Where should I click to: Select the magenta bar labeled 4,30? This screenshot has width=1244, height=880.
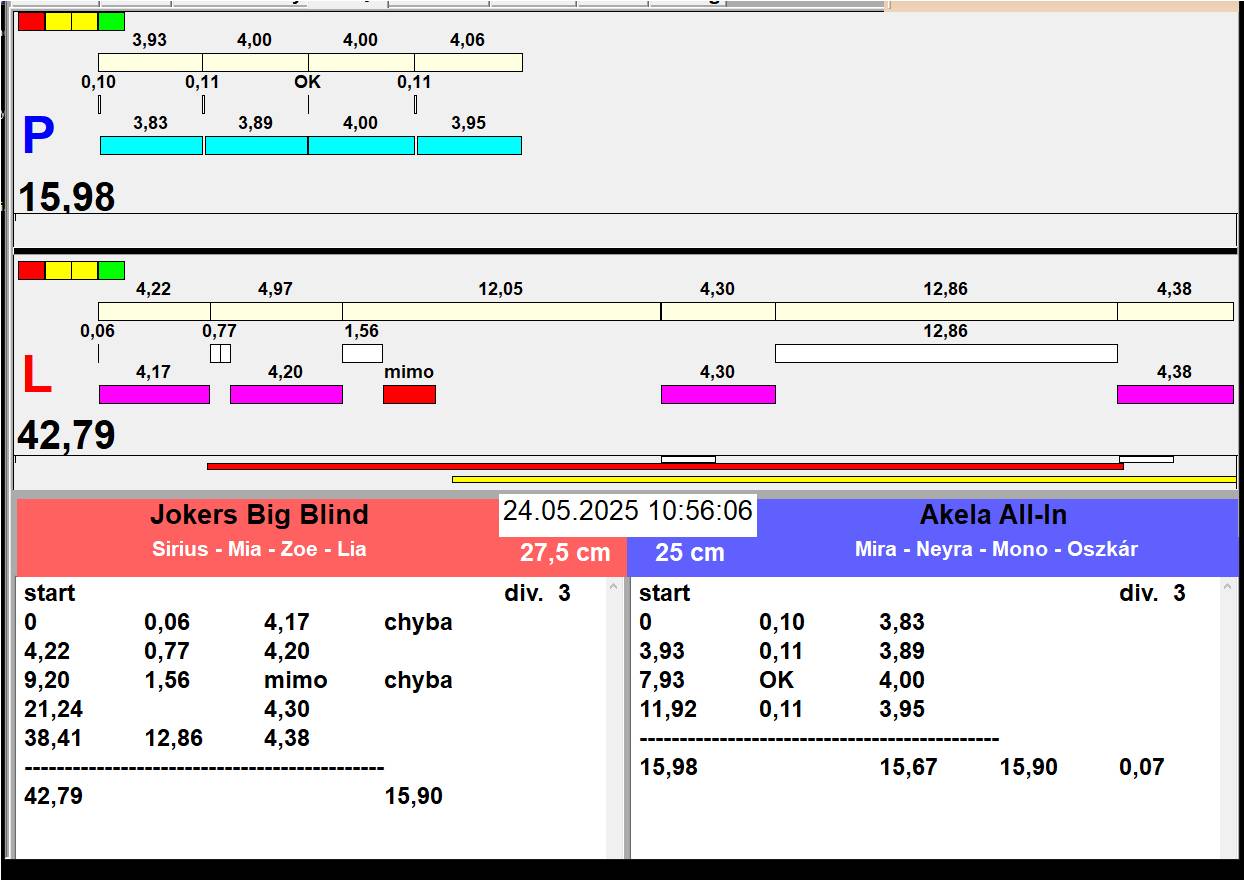coord(718,394)
